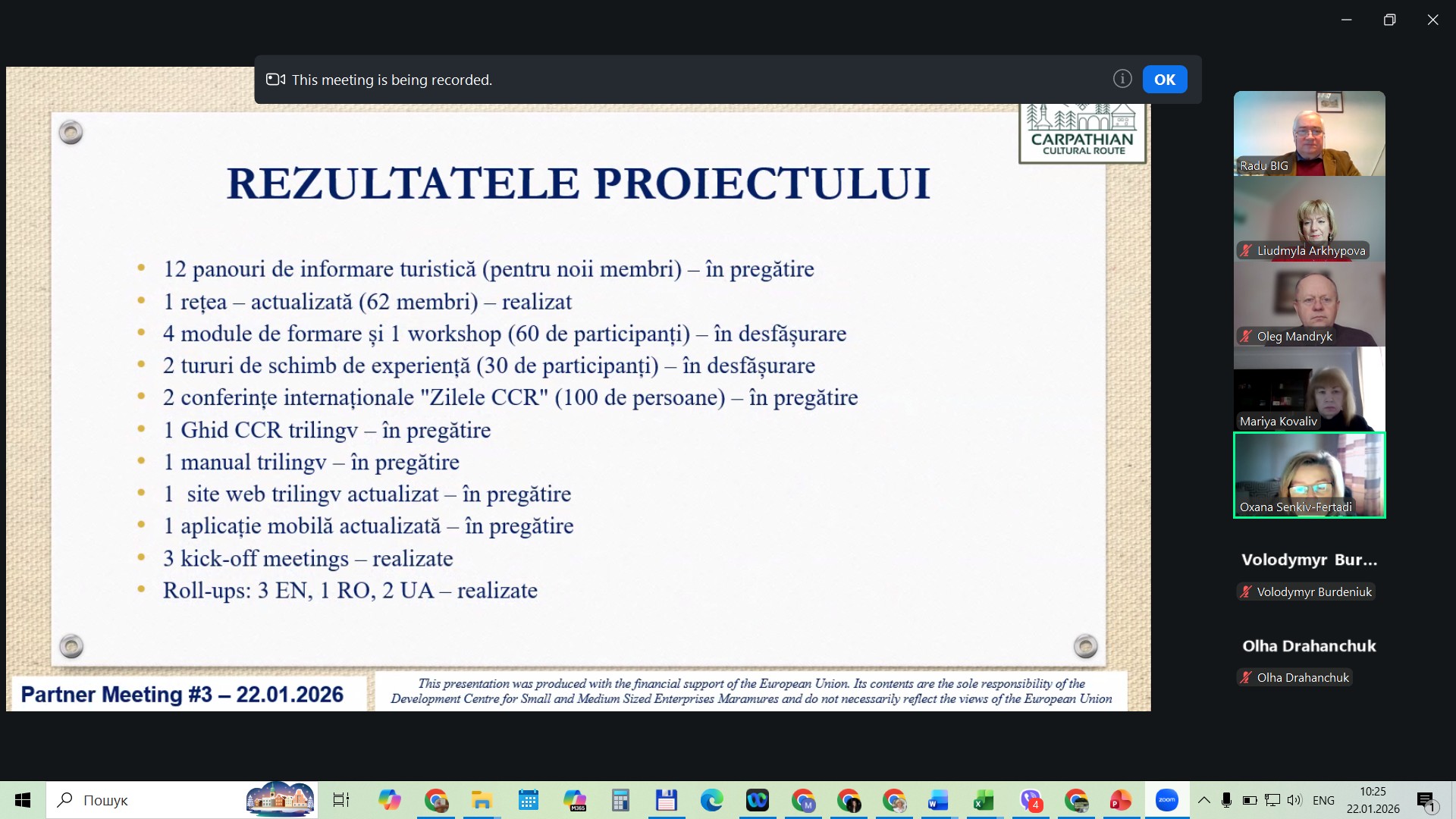Select Radu BIG video thumbnail
Image resolution: width=1456 pixels, height=819 pixels.
click(1309, 133)
